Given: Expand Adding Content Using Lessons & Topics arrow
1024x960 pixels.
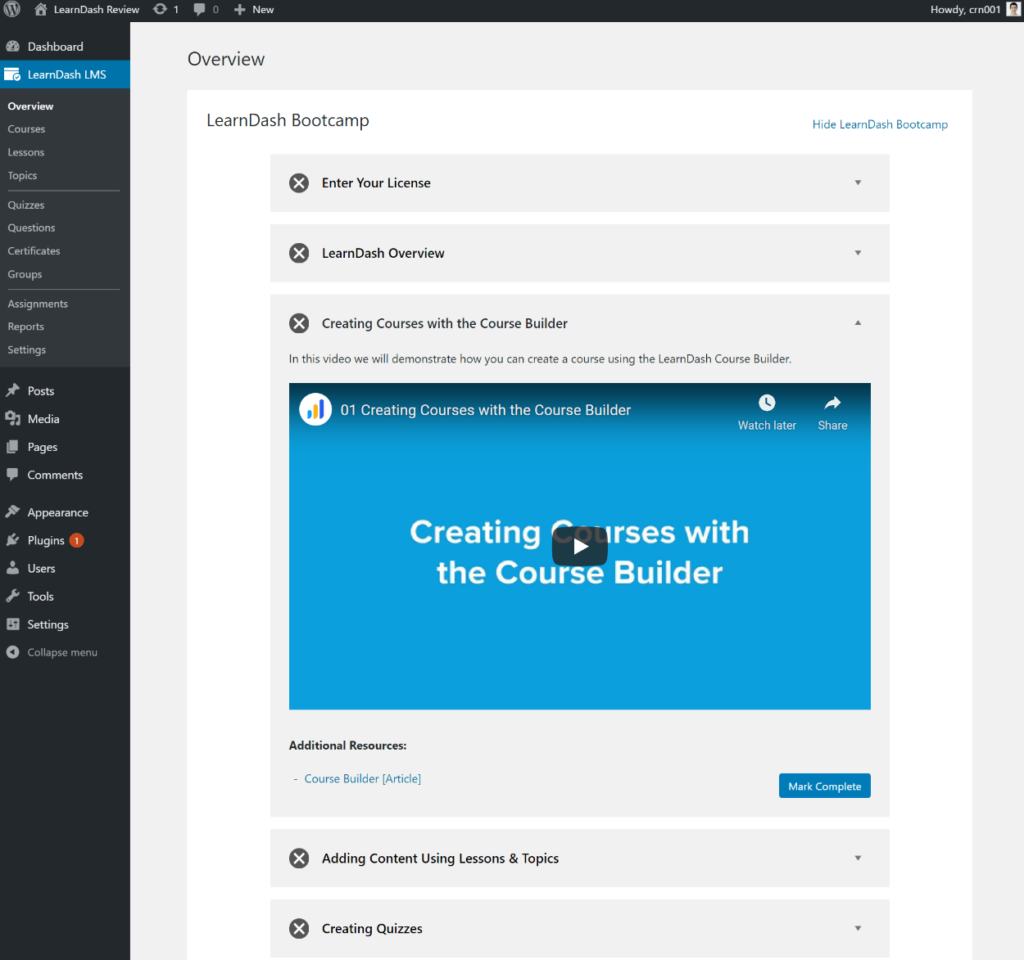Looking at the screenshot, I should [x=858, y=858].
